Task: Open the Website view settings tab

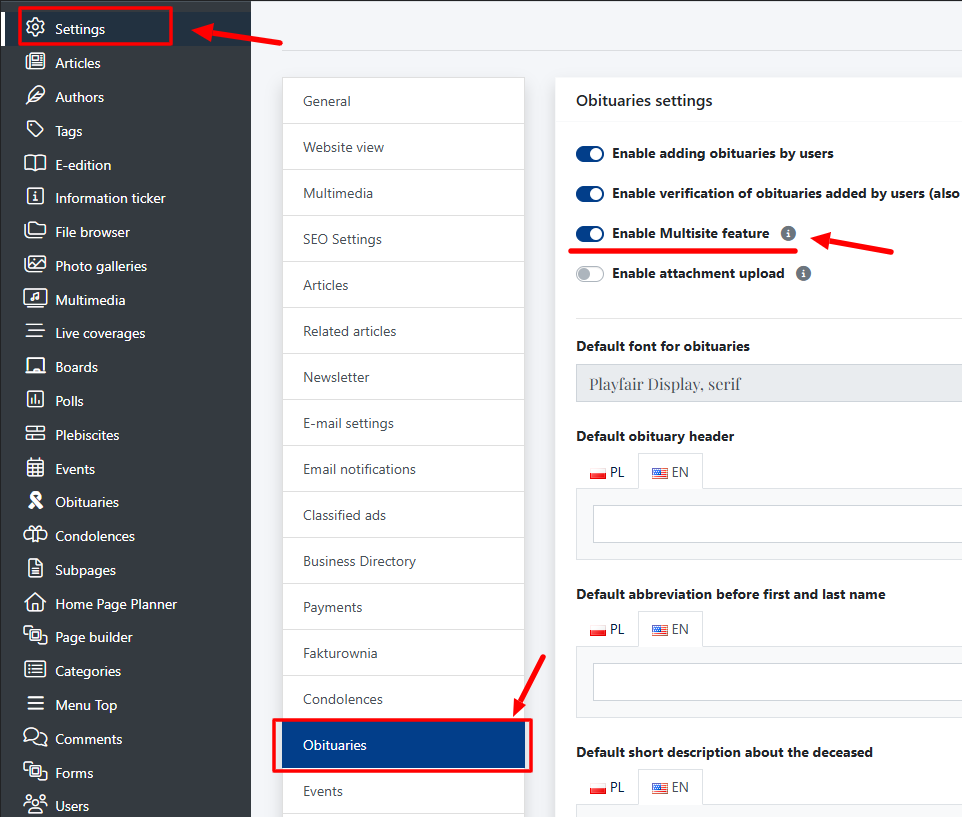Action: coord(403,147)
